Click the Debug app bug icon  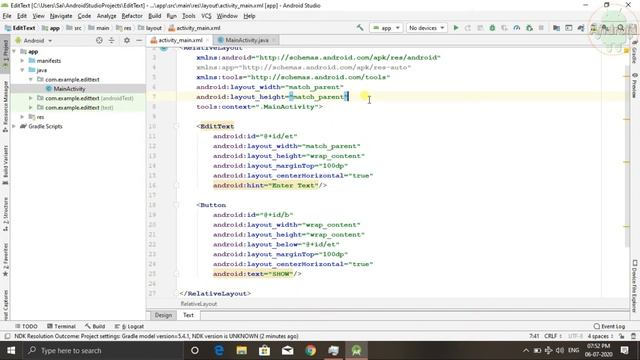[x=492, y=28]
